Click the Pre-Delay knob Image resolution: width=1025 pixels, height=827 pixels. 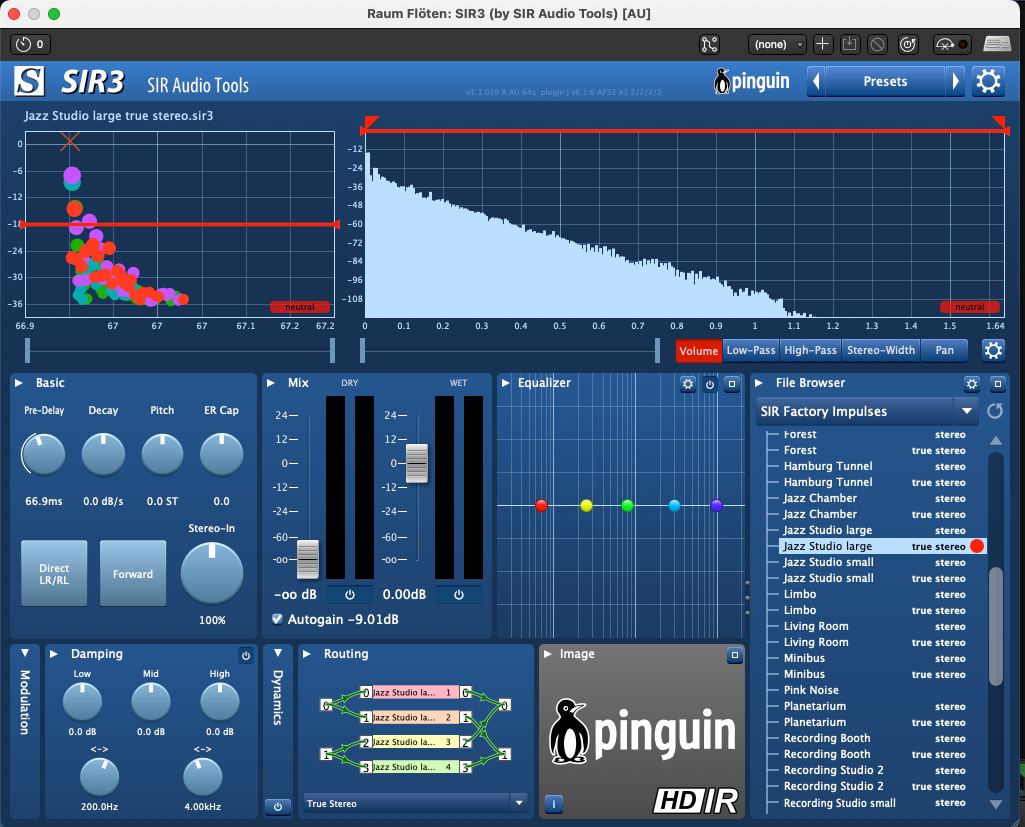tap(44, 454)
